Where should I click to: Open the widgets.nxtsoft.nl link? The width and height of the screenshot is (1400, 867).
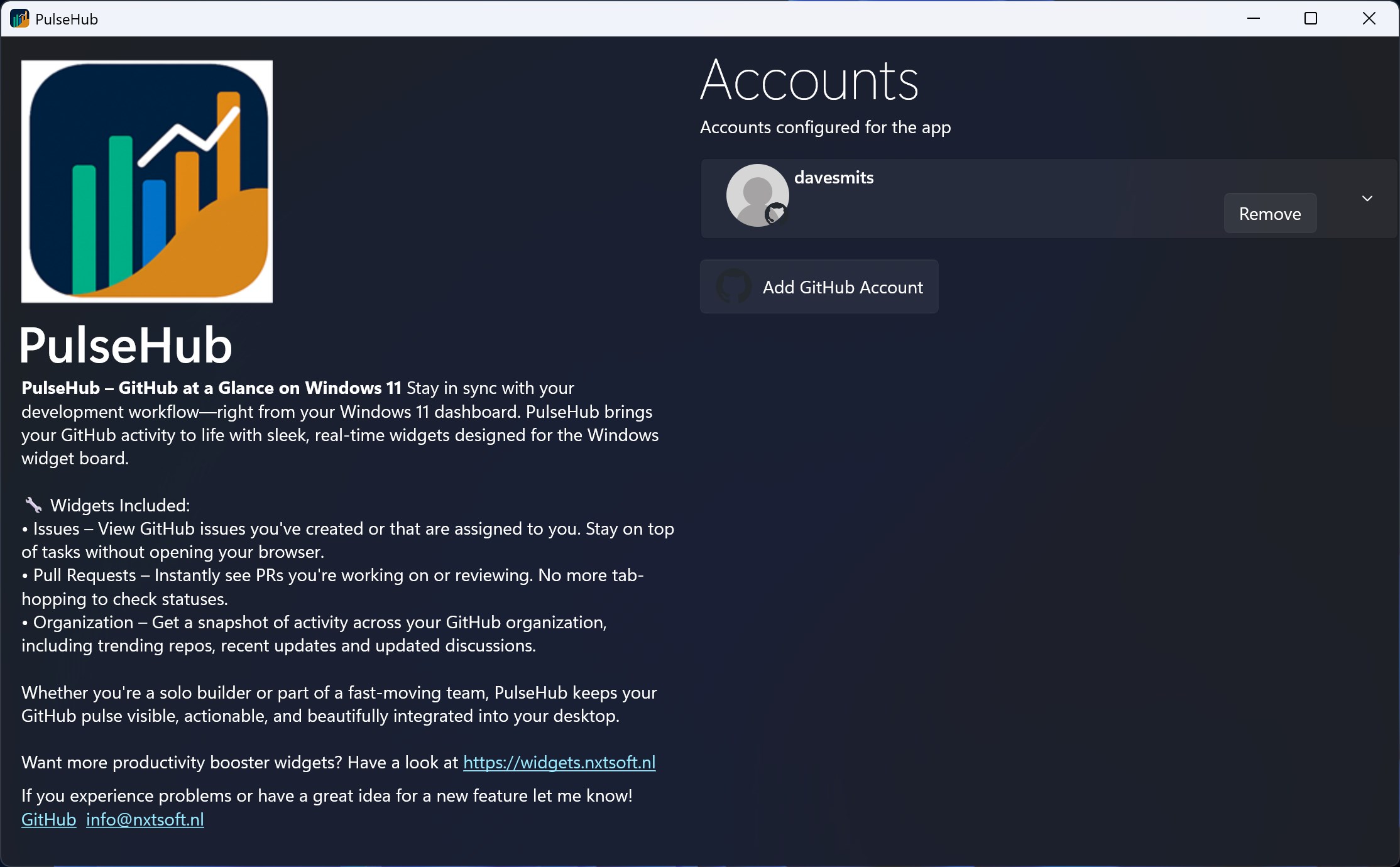[x=559, y=763]
